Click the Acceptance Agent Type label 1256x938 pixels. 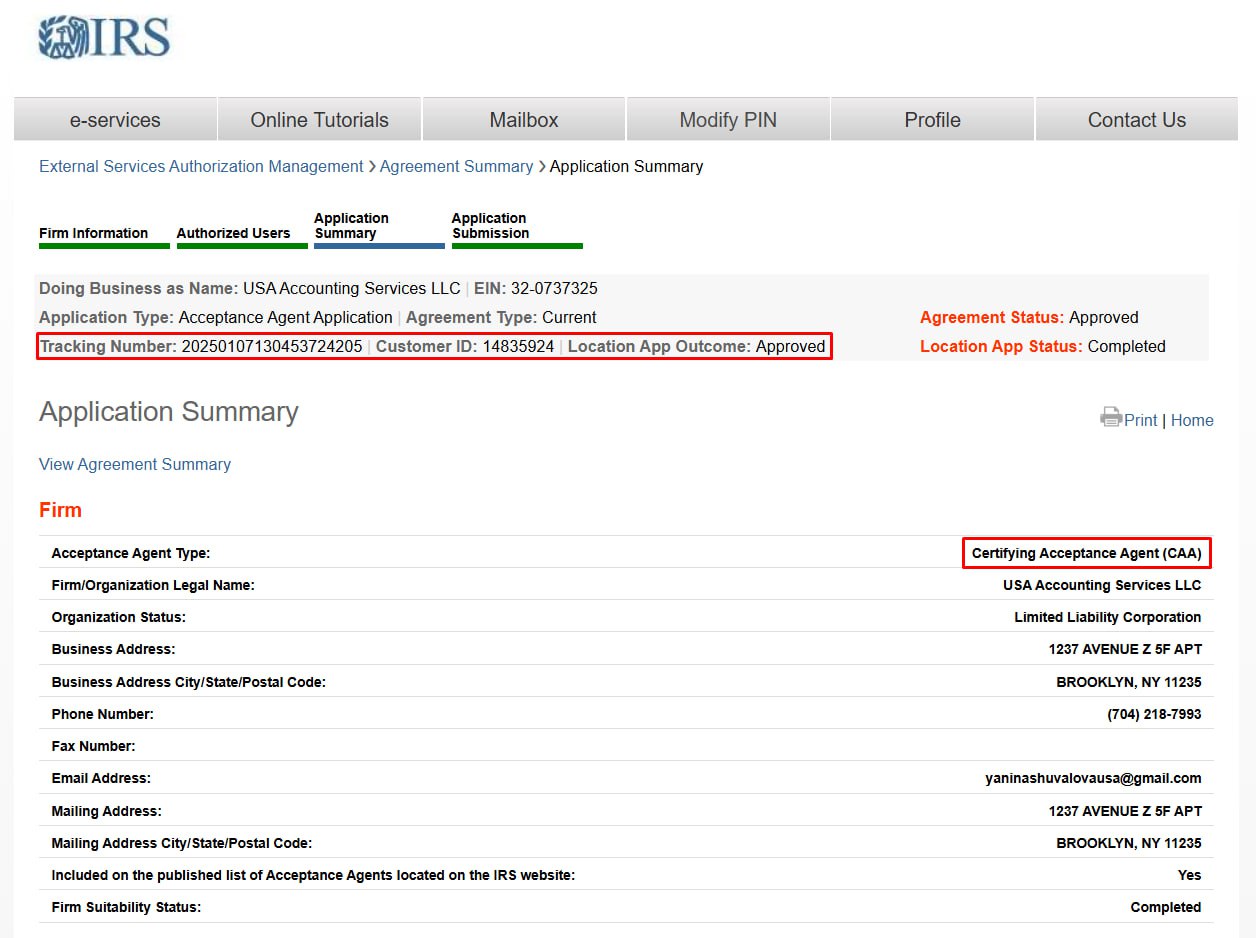131,553
